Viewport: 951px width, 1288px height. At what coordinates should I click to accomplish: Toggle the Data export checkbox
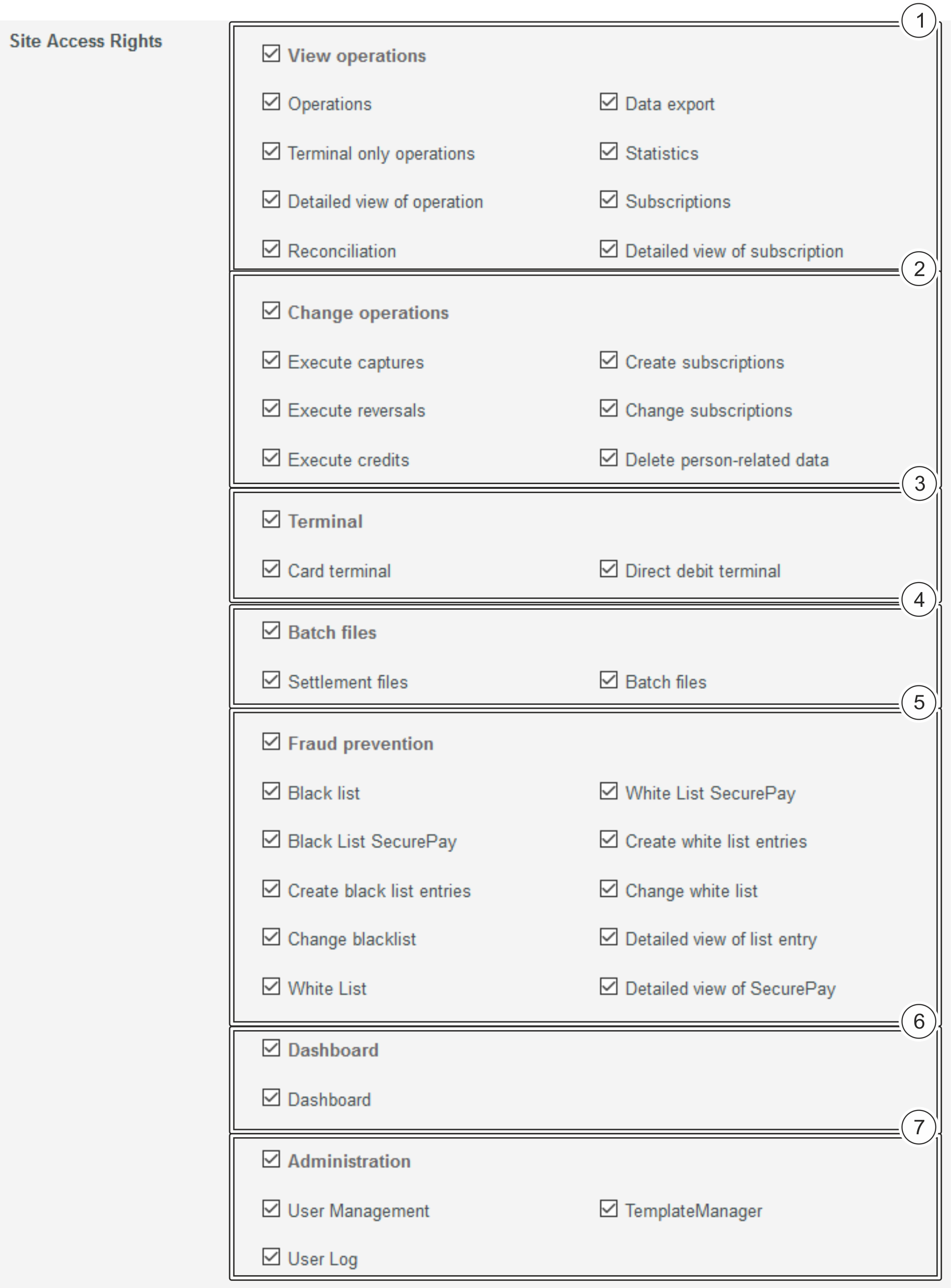coord(608,102)
